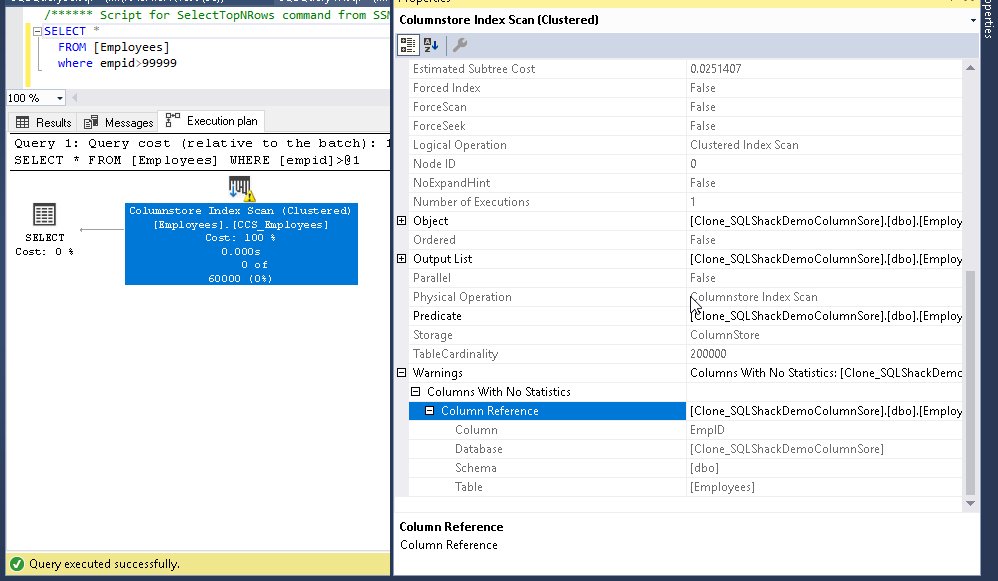998x581 pixels.
Task: Click the [Employees] table value in Properties
Action: 722,487
